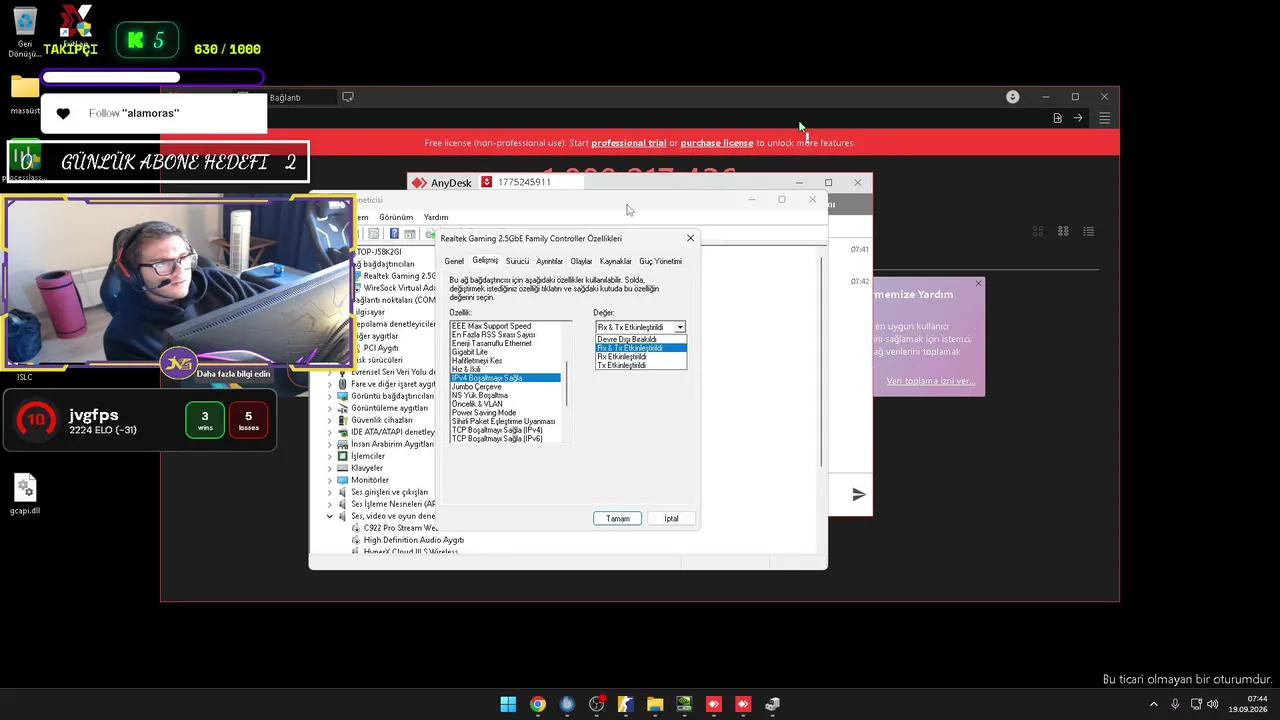This screenshot has width=1280, height=720.
Task: Choose 'Devre Dışı Bırakıldı' from the dropdown
Action: click(641, 339)
